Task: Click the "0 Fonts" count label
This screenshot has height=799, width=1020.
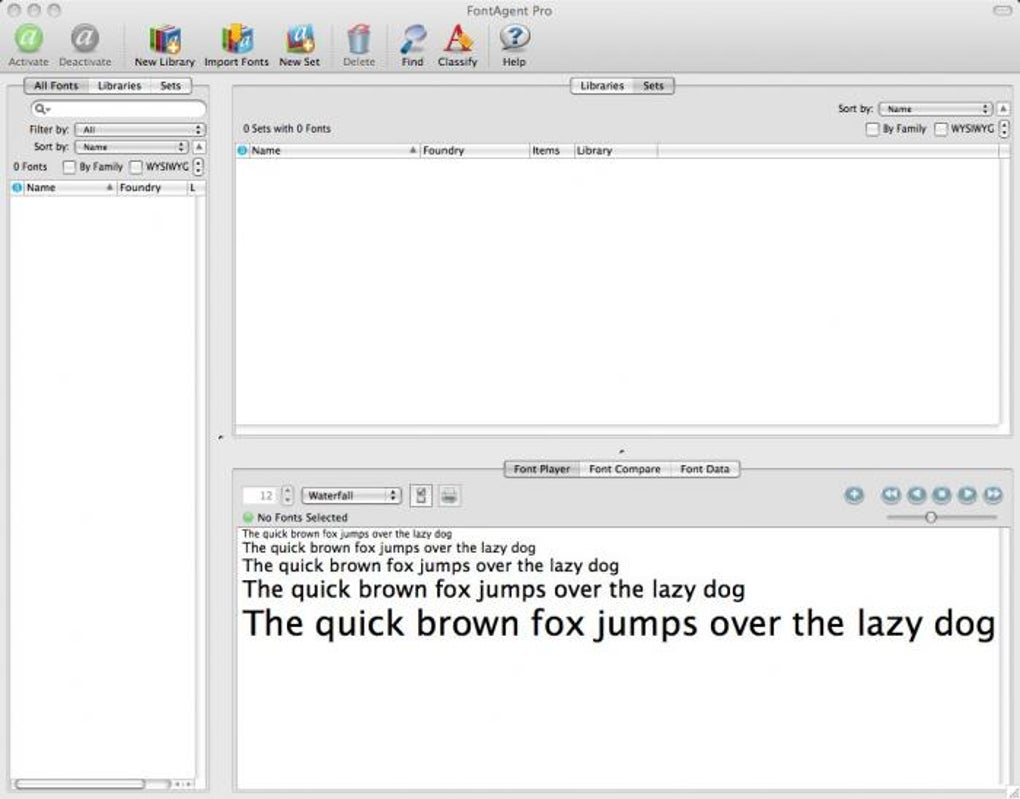Action: pyautogui.click(x=31, y=167)
